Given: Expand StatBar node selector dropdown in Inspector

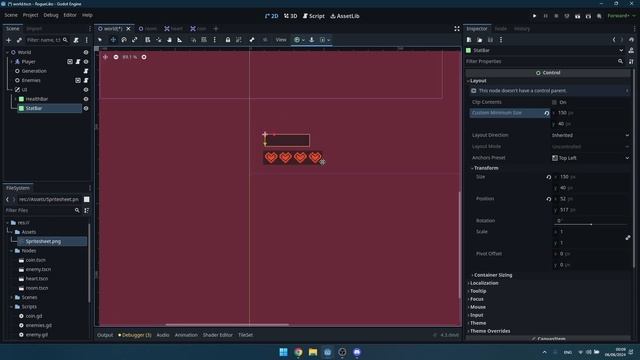Looking at the screenshot, I should coord(621,50).
